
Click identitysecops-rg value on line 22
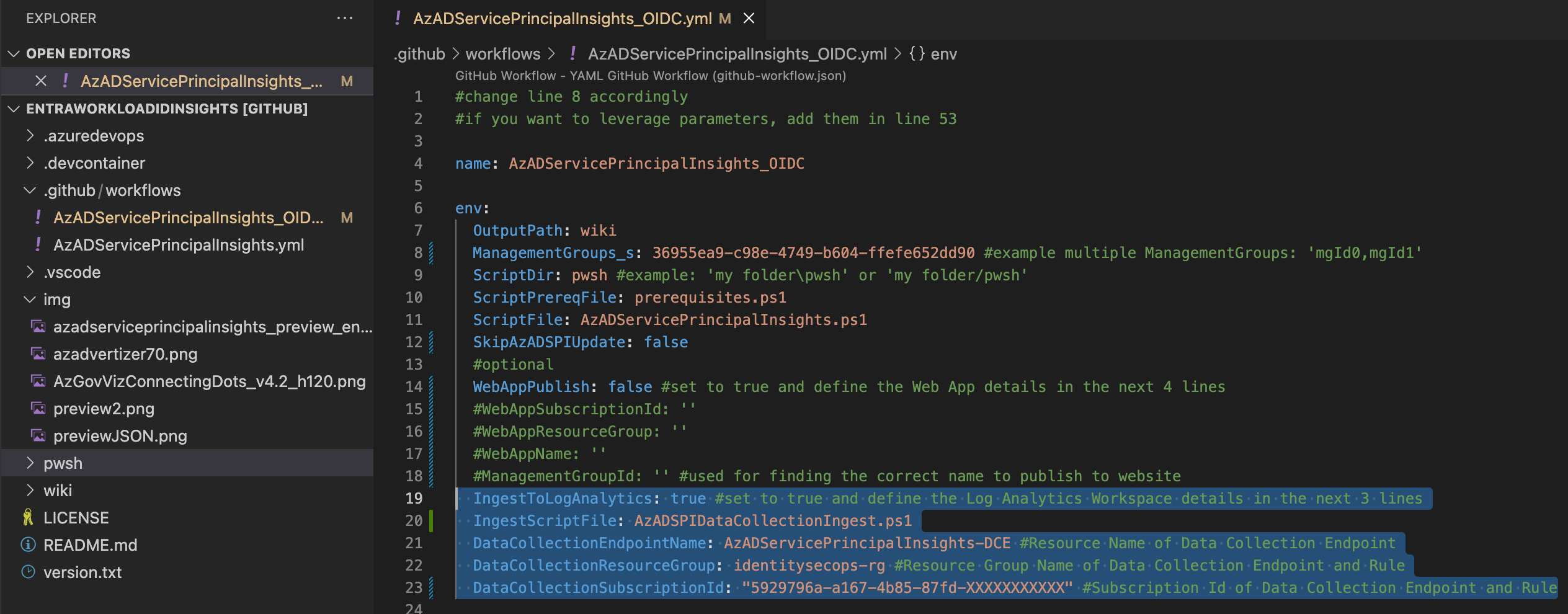809,566
